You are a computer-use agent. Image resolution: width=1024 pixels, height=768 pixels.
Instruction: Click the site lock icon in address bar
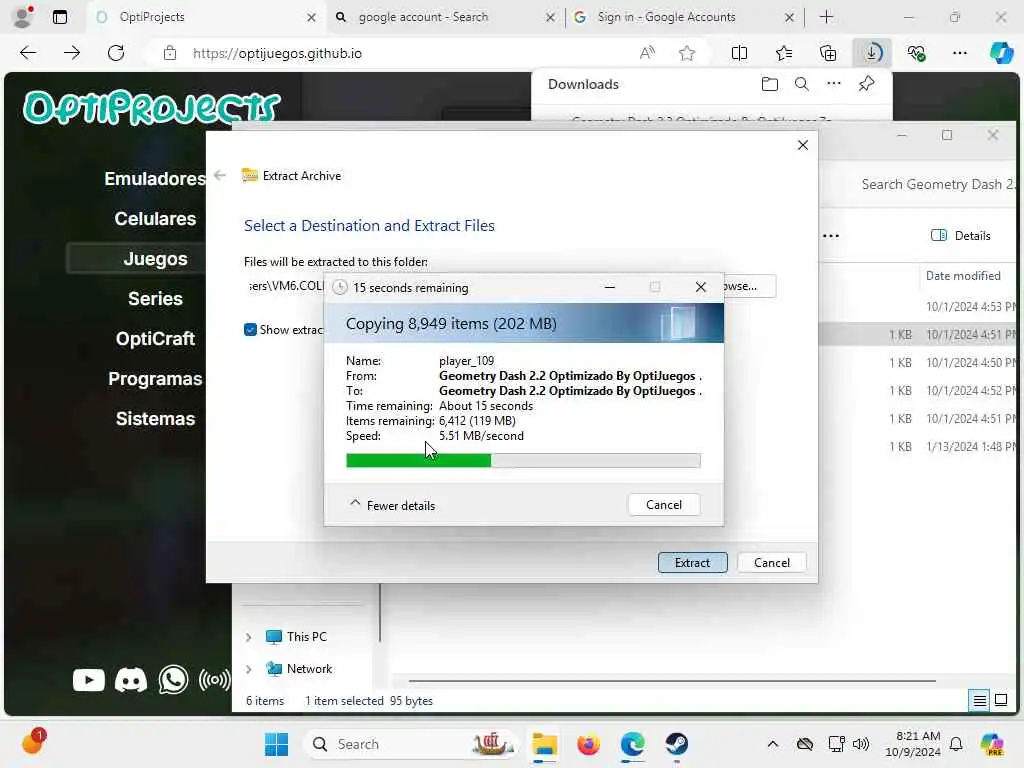click(170, 53)
